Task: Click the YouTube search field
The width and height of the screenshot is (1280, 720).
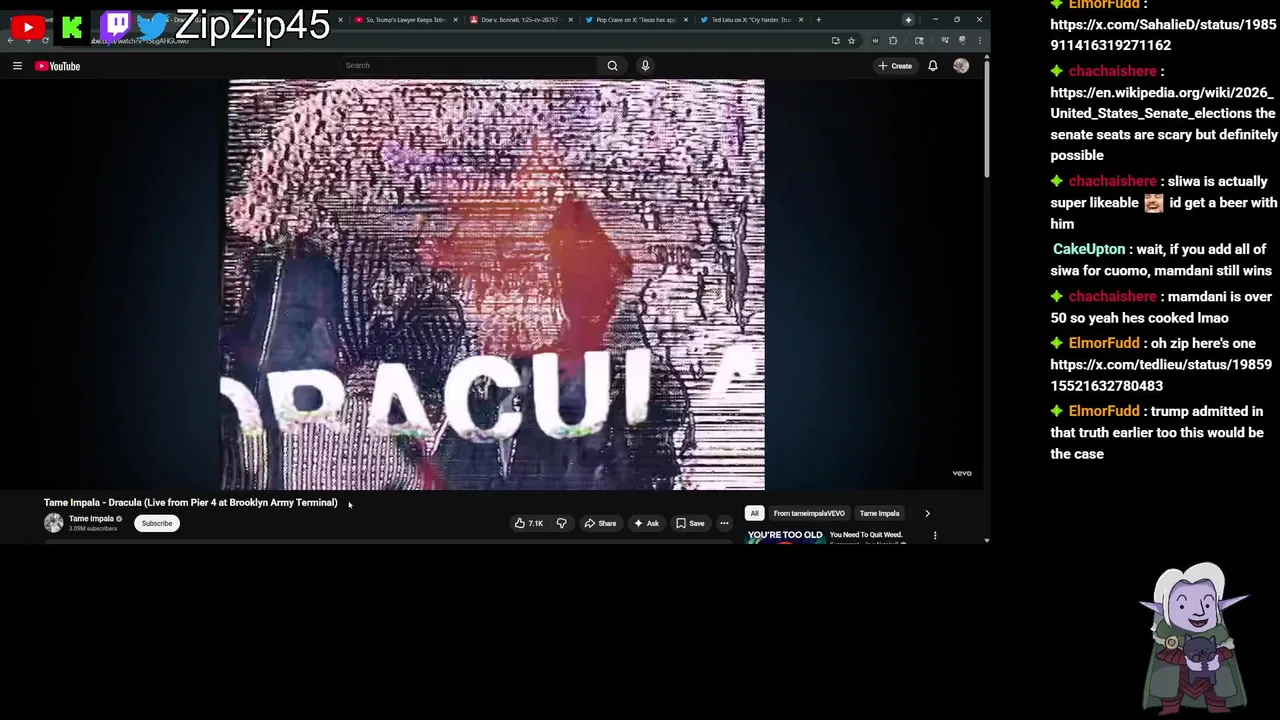Action: 467,65
